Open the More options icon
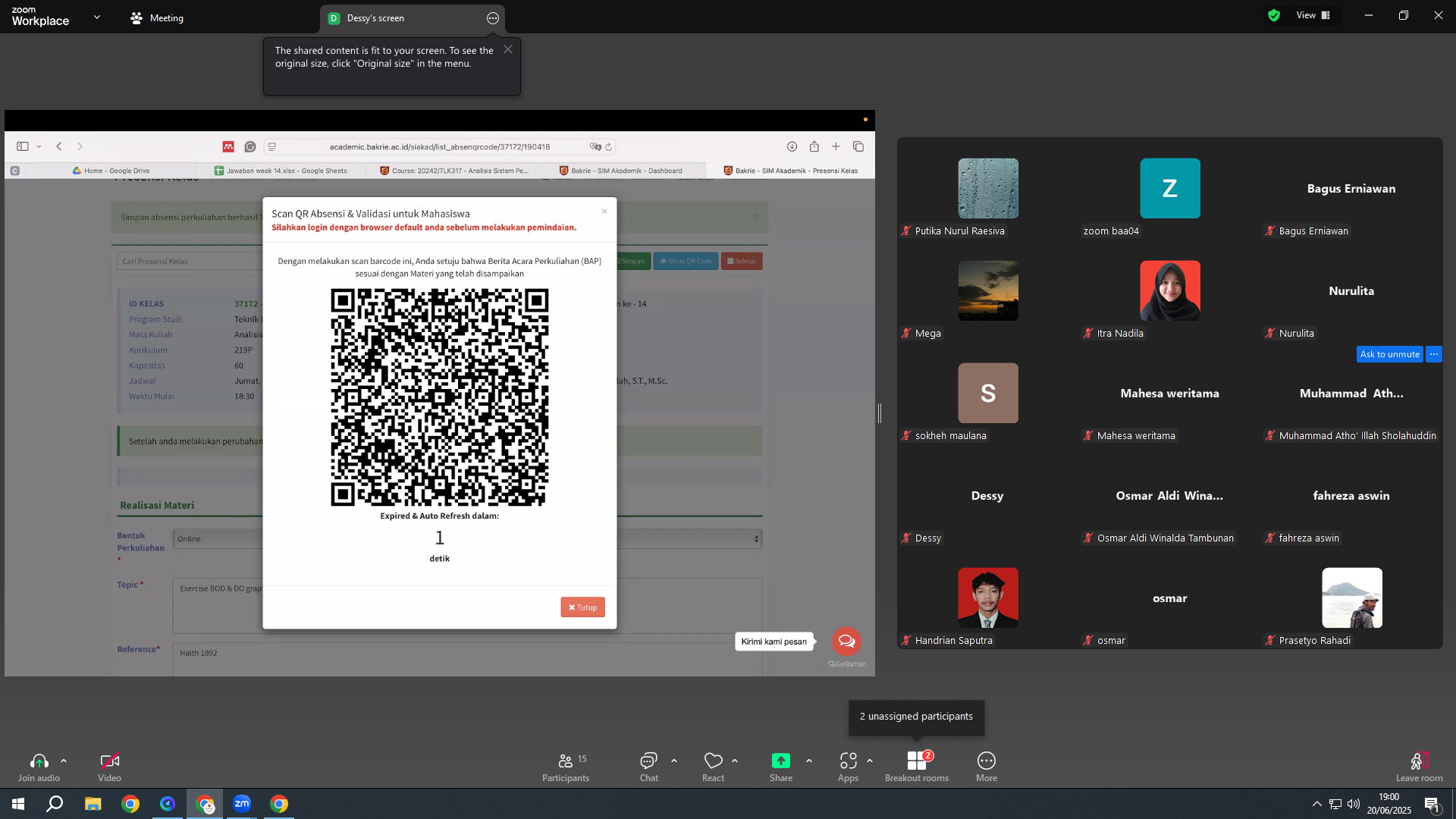Image resolution: width=1456 pixels, height=819 pixels. point(987,761)
